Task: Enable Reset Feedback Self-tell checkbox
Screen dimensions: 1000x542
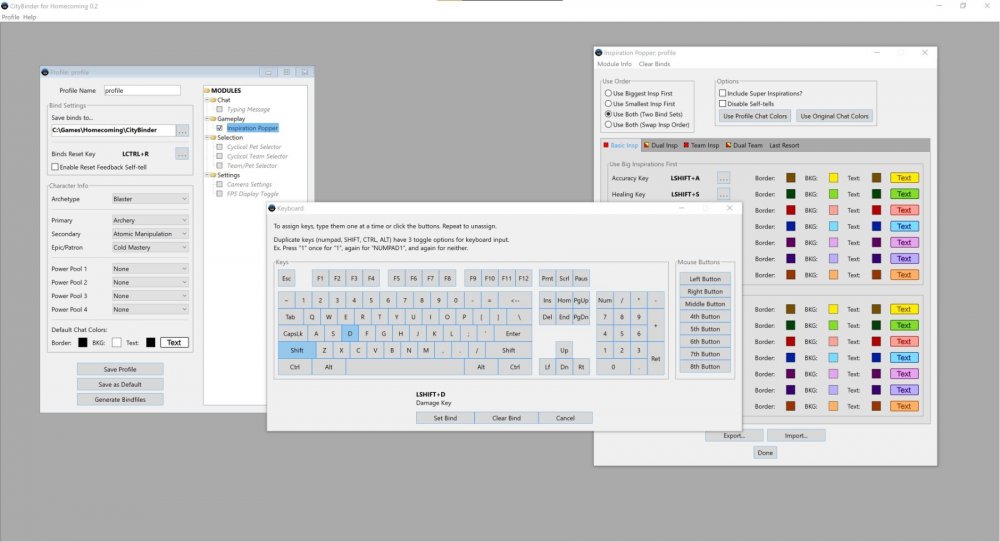Action: pos(55,167)
